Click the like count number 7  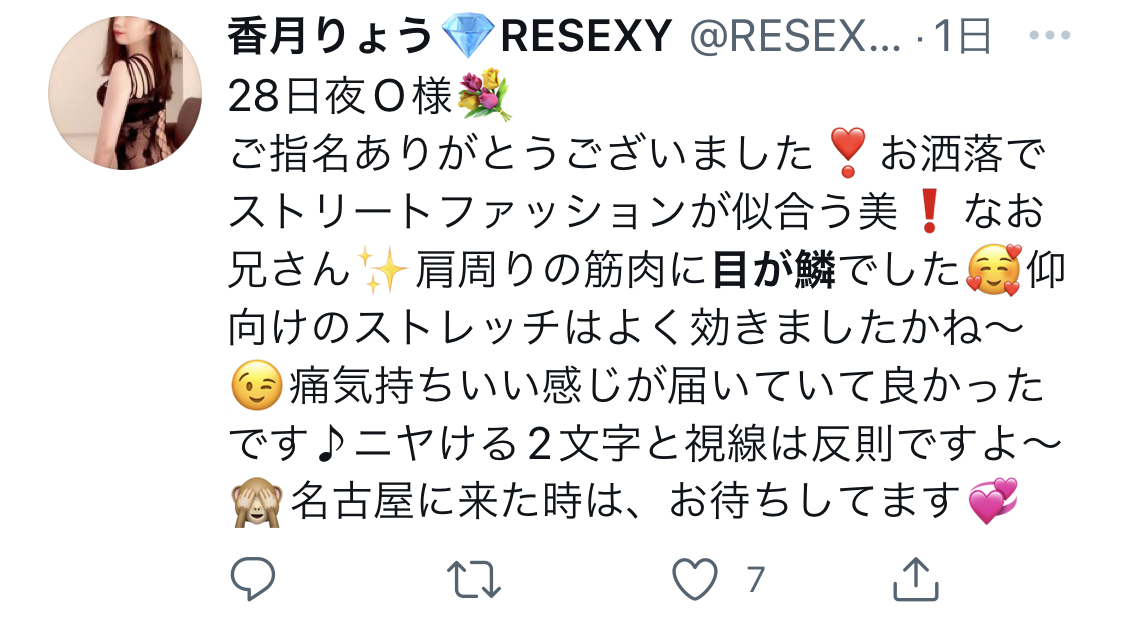pyautogui.click(x=755, y=580)
